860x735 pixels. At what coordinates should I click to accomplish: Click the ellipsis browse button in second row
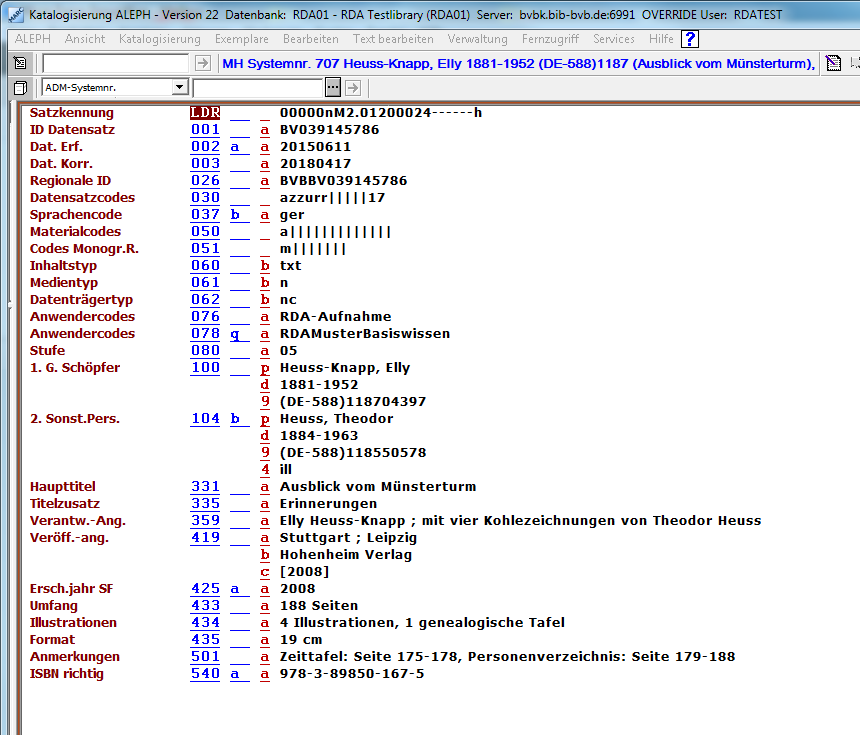pos(333,88)
